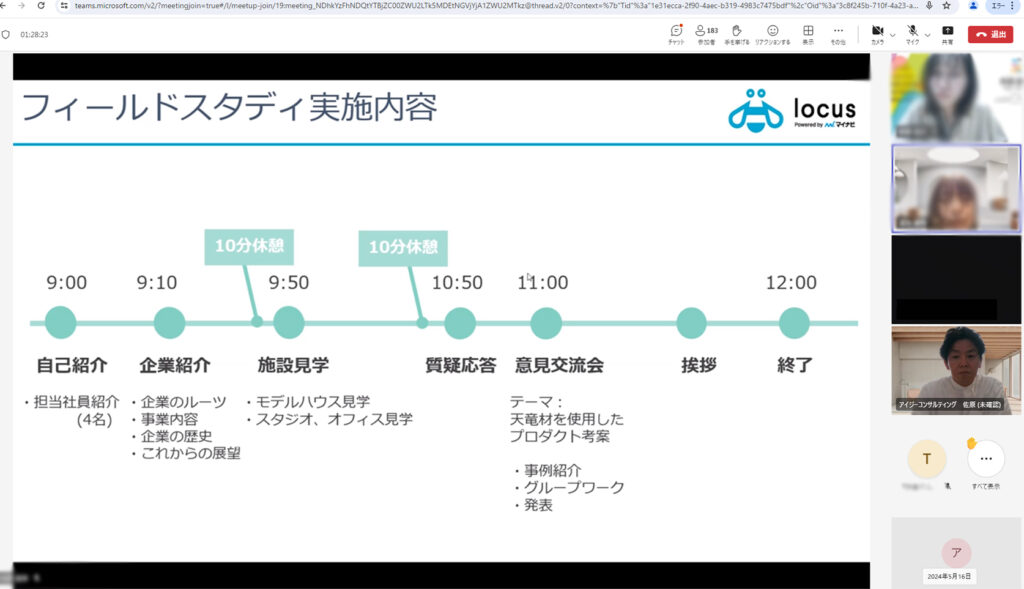Image resolution: width=1024 pixels, height=589 pixels.
Task: Reload the page in the browser
Action: [x=39, y=5]
